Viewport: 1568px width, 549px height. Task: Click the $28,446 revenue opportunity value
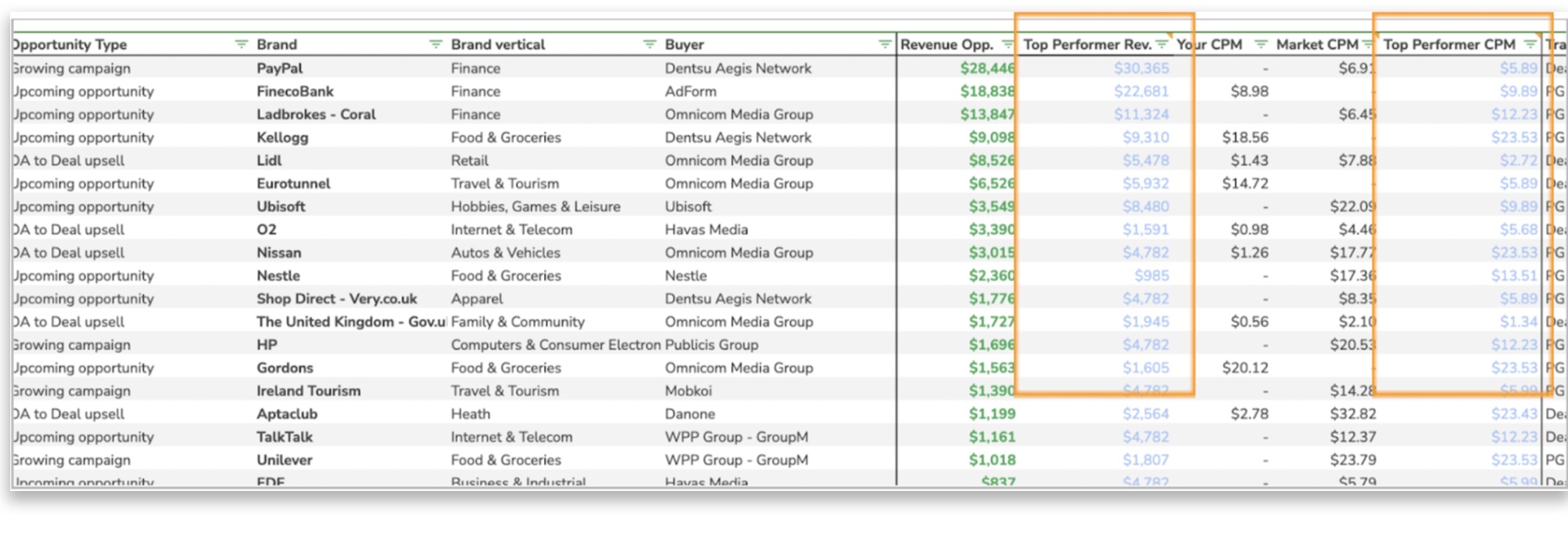(x=988, y=68)
